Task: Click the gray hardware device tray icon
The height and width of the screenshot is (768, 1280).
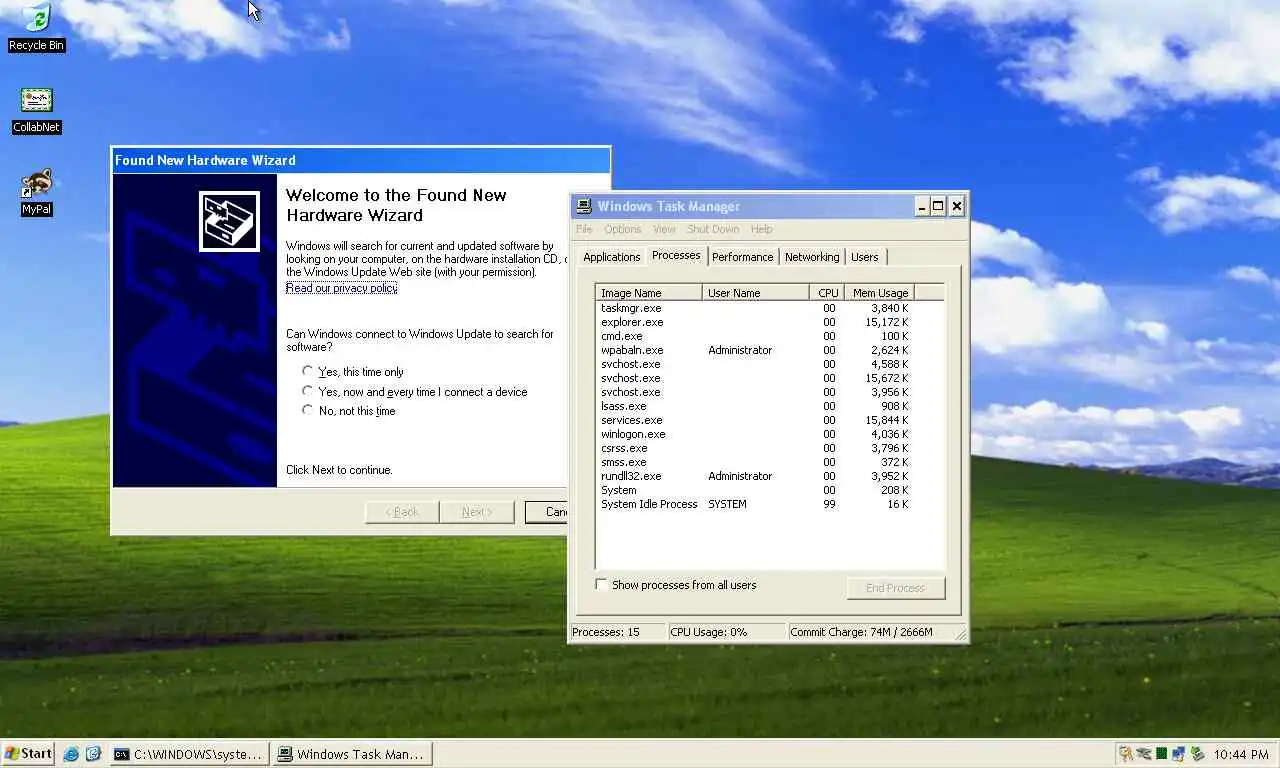Action: pos(1143,754)
